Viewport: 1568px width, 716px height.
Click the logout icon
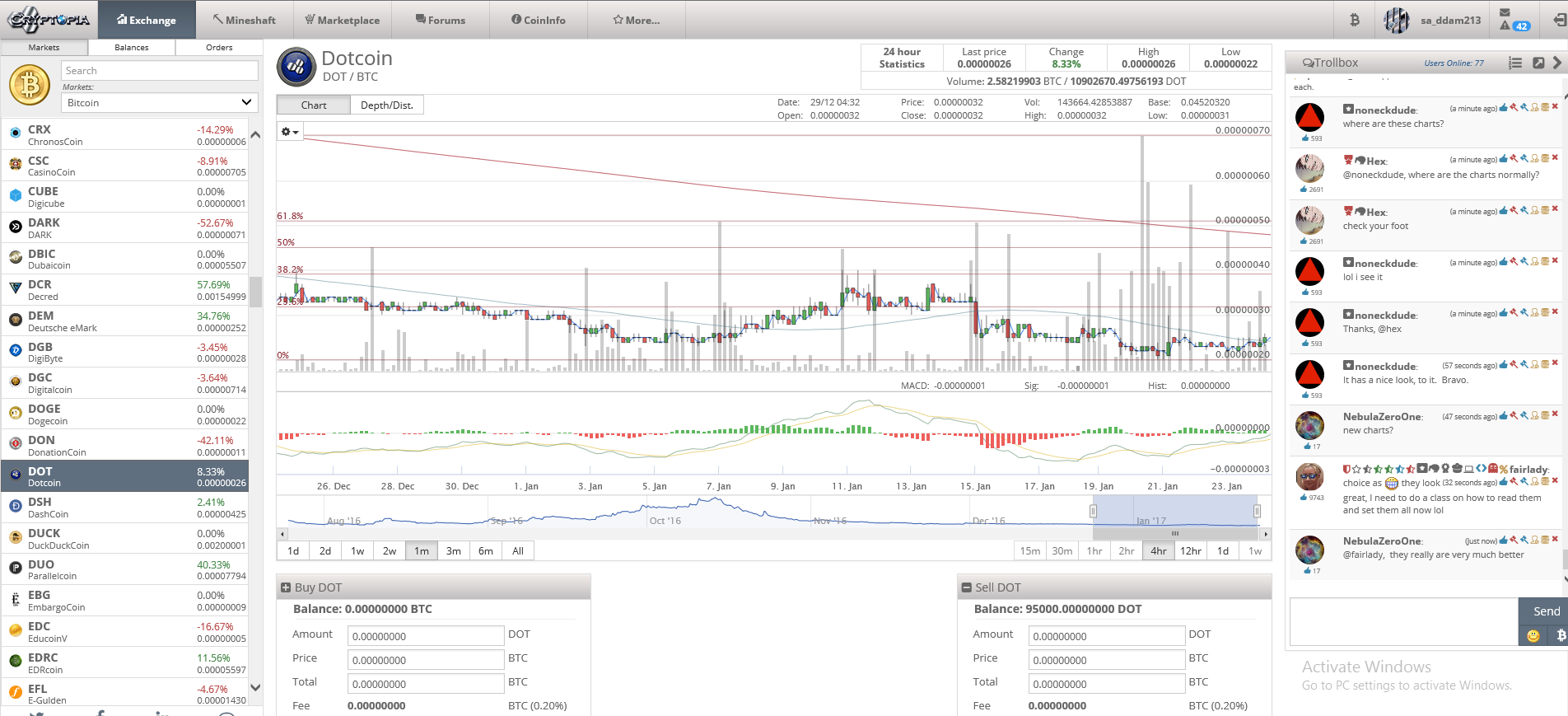(1559, 20)
